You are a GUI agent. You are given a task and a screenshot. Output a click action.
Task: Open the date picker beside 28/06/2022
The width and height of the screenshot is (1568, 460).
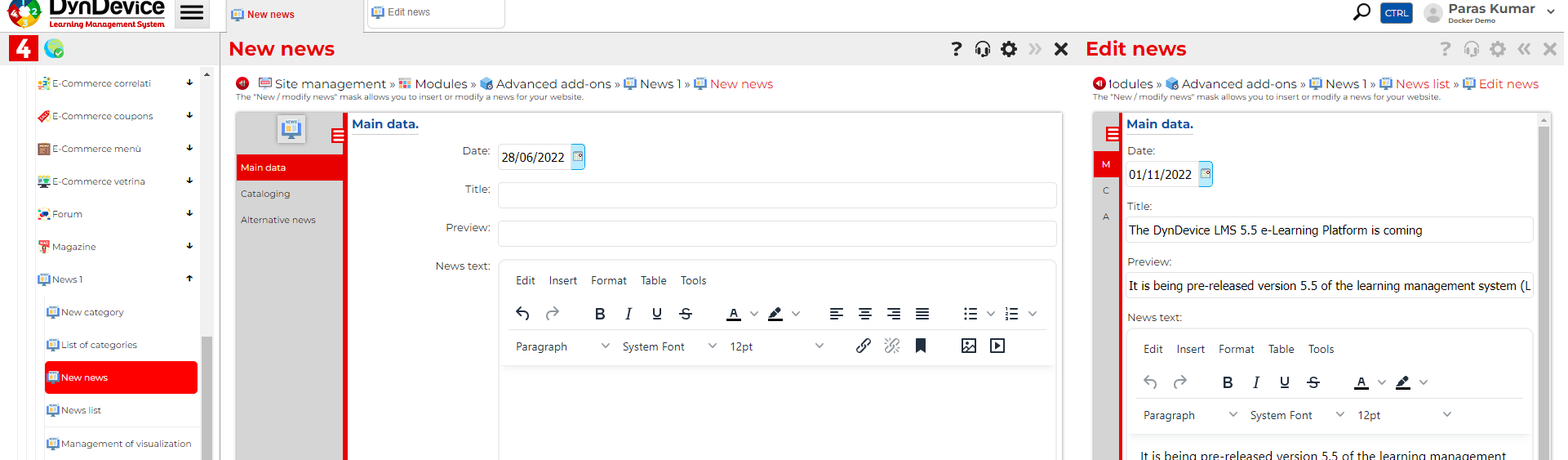578,157
